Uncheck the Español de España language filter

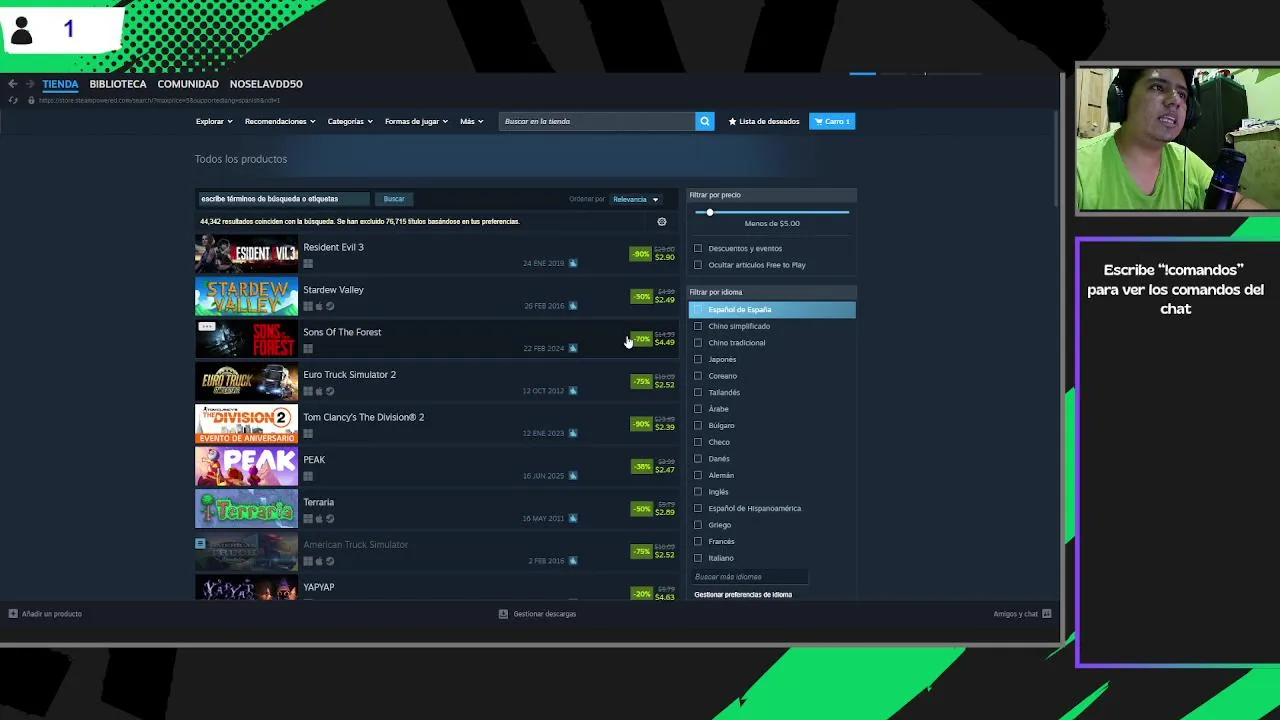(x=698, y=310)
